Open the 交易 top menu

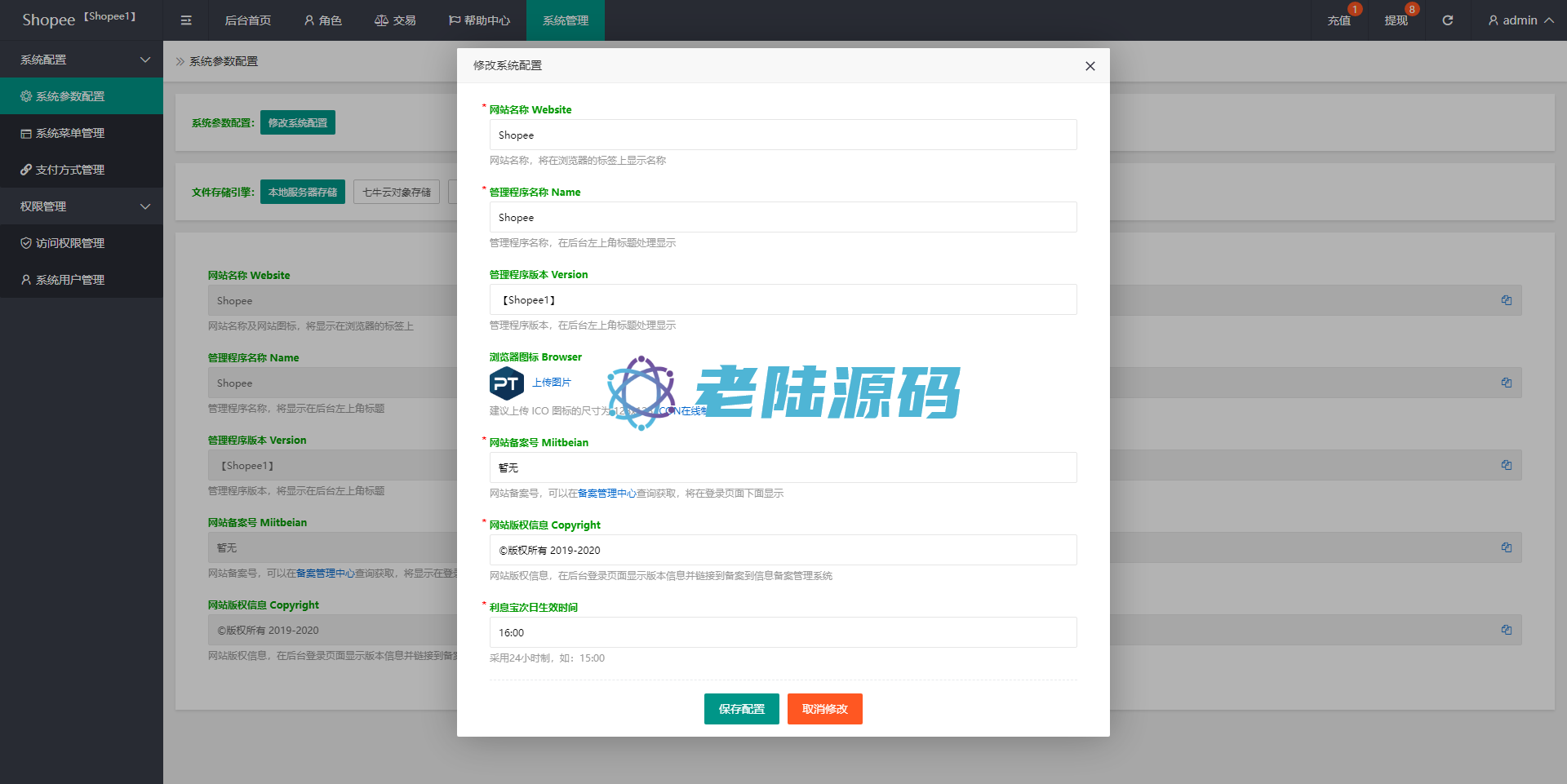(395, 20)
